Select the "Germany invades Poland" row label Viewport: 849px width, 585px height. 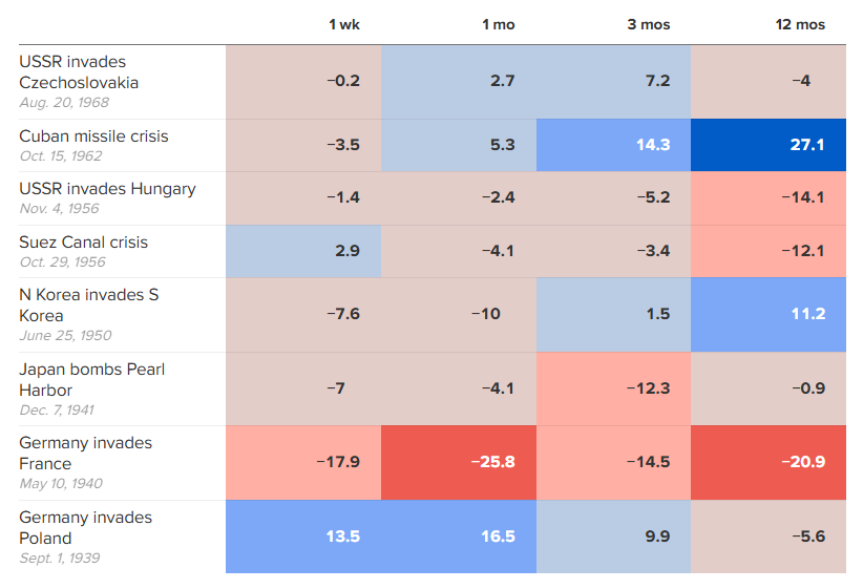click(85, 527)
